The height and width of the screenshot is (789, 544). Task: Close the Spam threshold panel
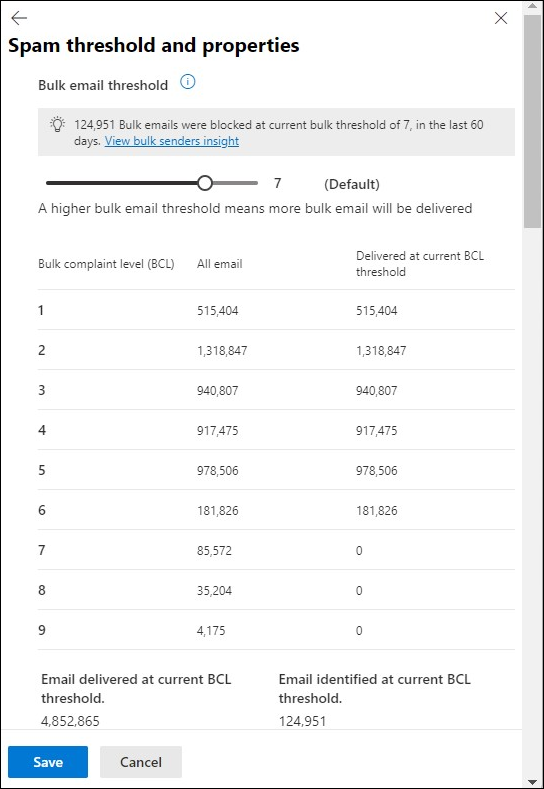[x=501, y=19]
